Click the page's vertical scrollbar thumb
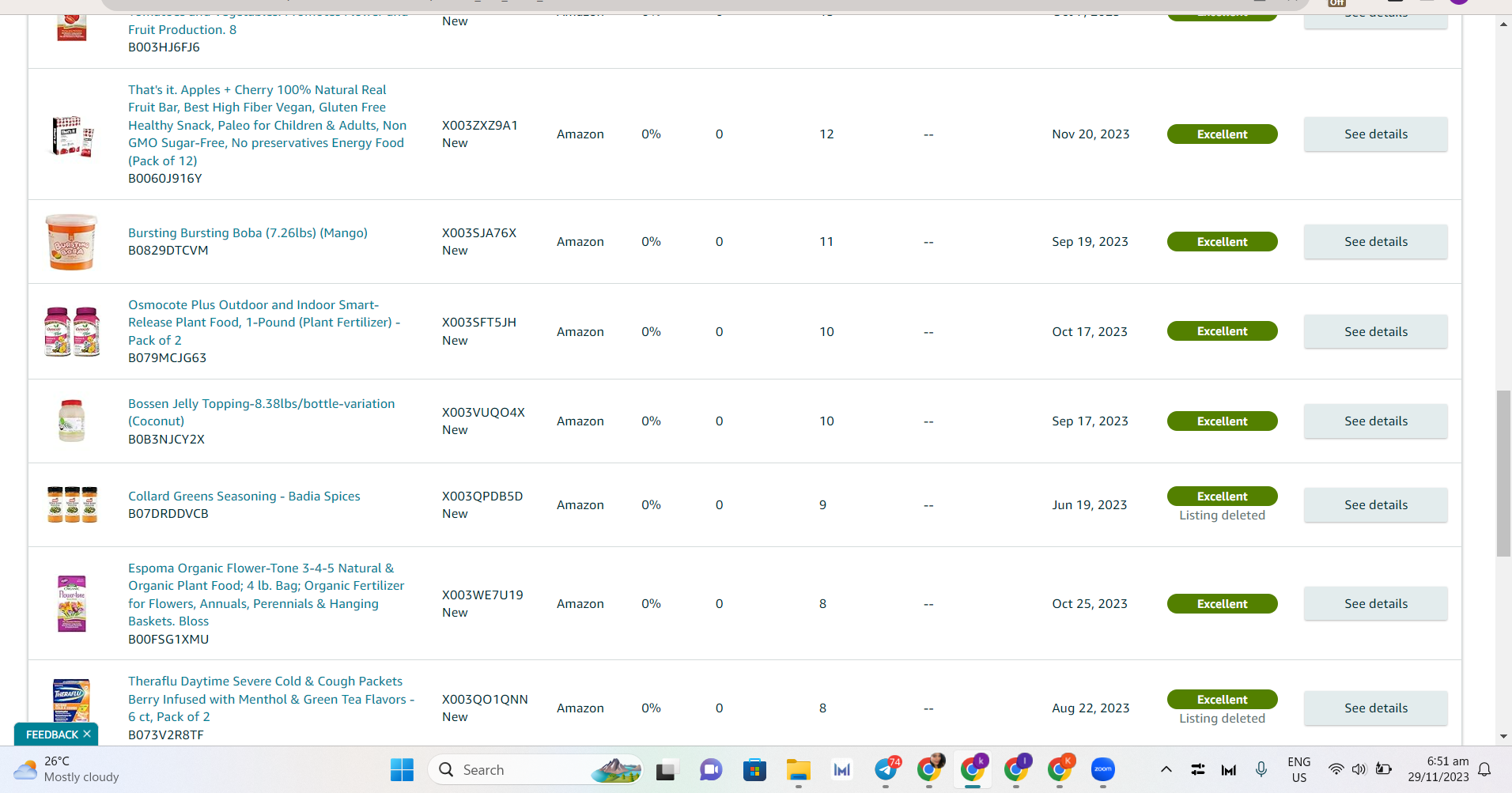 1503,473
